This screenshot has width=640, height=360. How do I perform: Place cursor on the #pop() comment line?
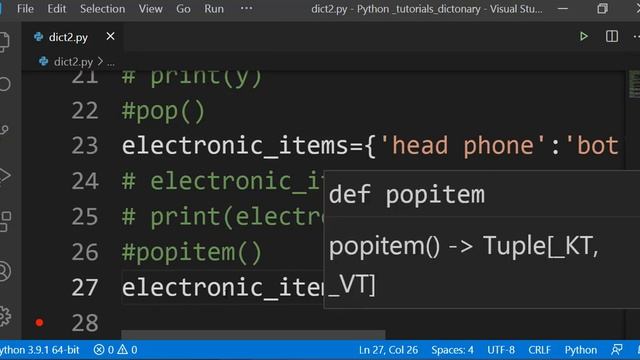[x=163, y=111]
